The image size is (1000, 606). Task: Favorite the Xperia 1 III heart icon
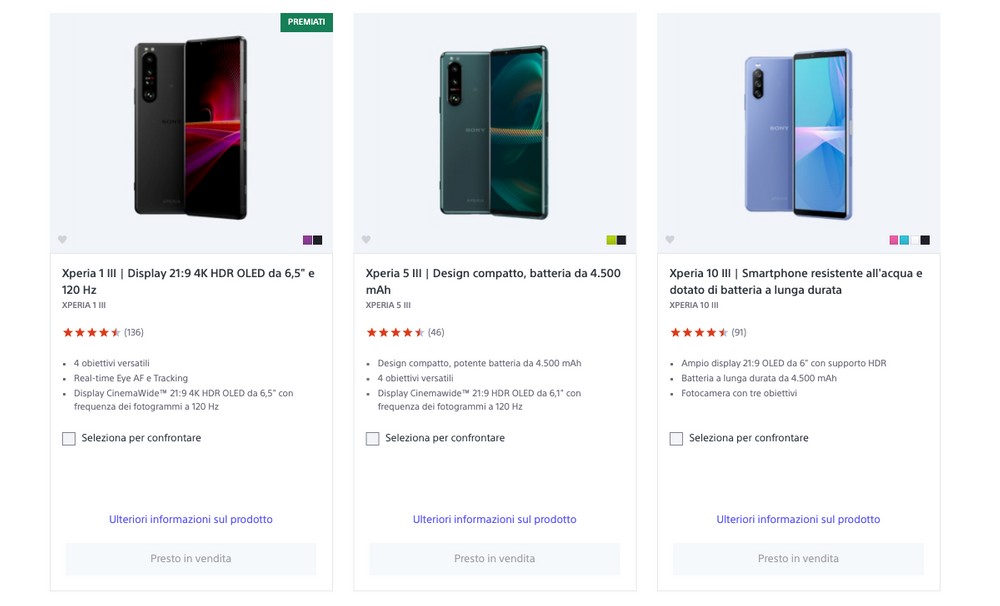click(62, 240)
